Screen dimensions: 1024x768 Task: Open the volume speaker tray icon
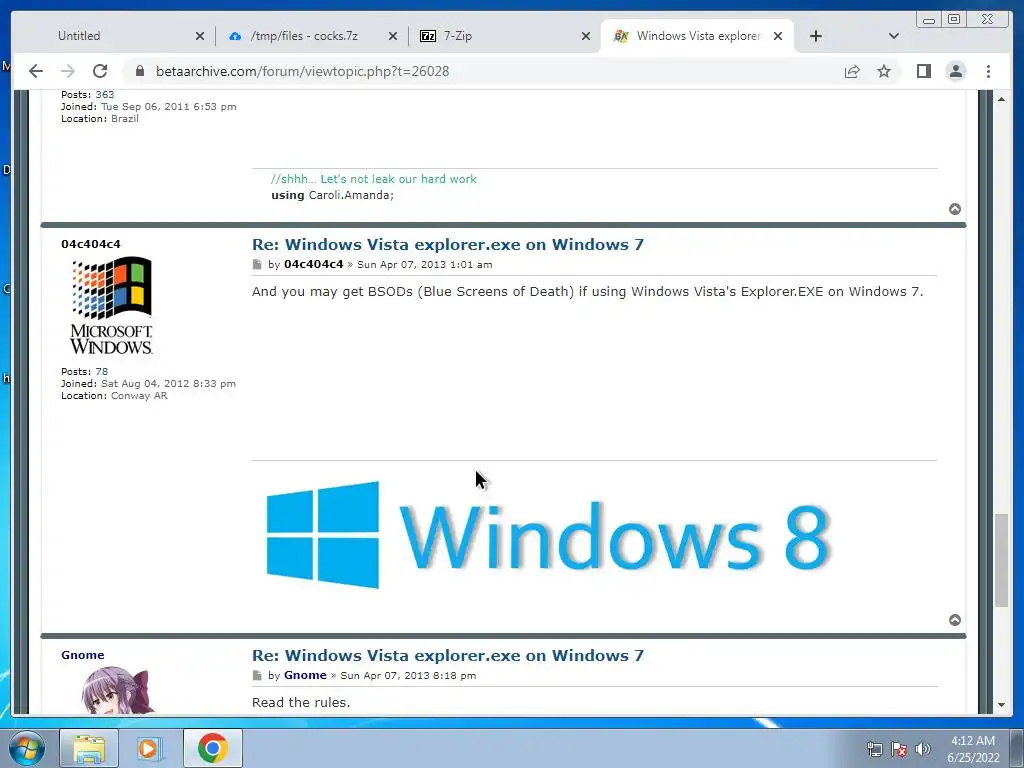pos(923,749)
